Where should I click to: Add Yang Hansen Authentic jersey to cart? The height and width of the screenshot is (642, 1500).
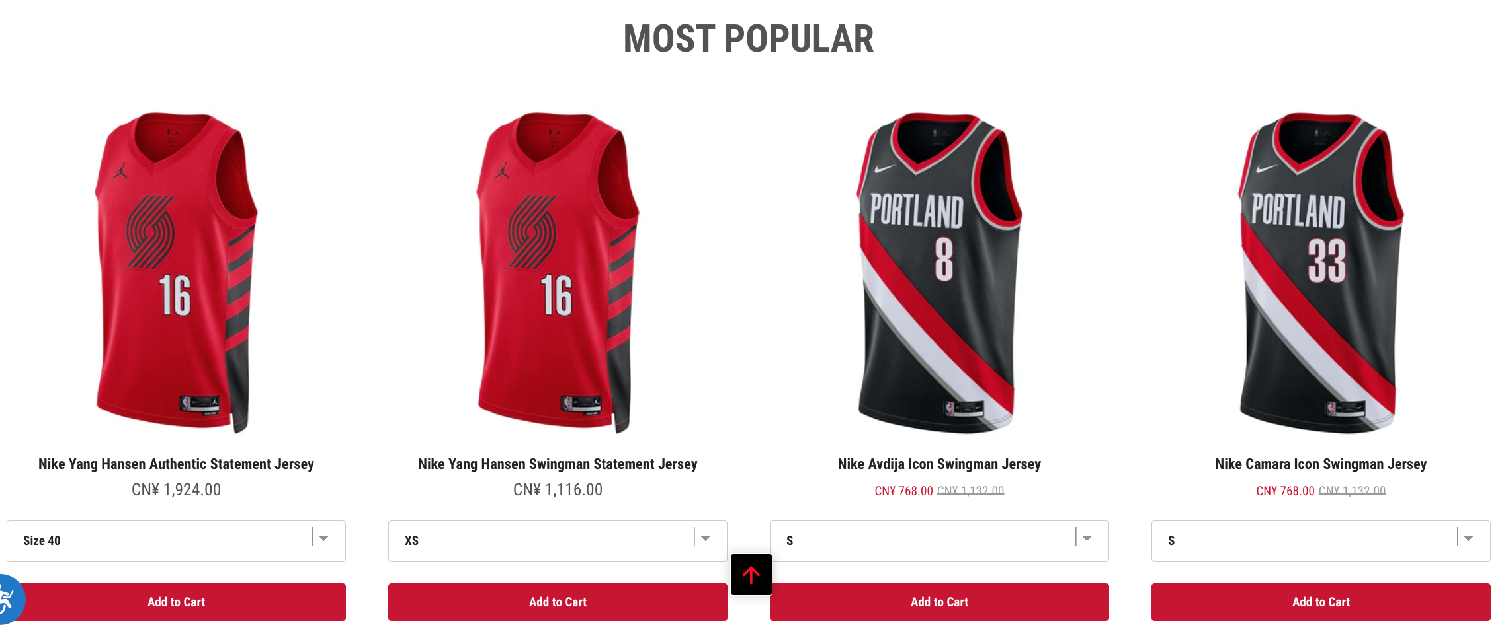click(176, 602)
